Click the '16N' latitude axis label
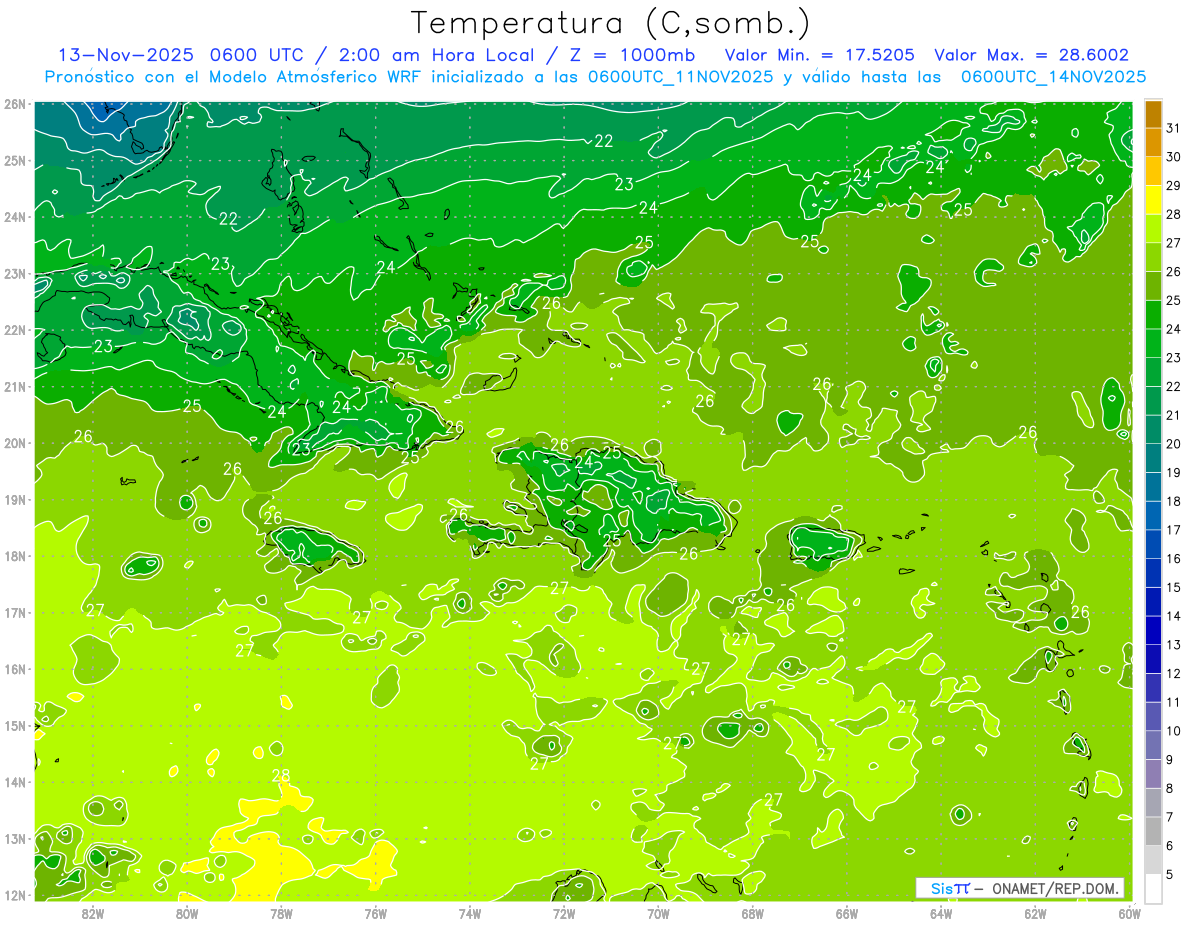This screenshot has width=1200, height=927. [15, 669]
